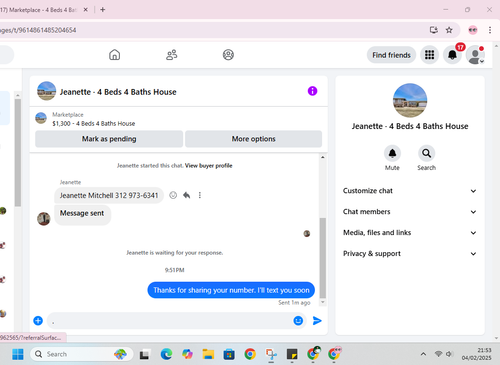Expand Media, files and links section
The height and width of the screenshot is (365, 500).
pos(410,233)
